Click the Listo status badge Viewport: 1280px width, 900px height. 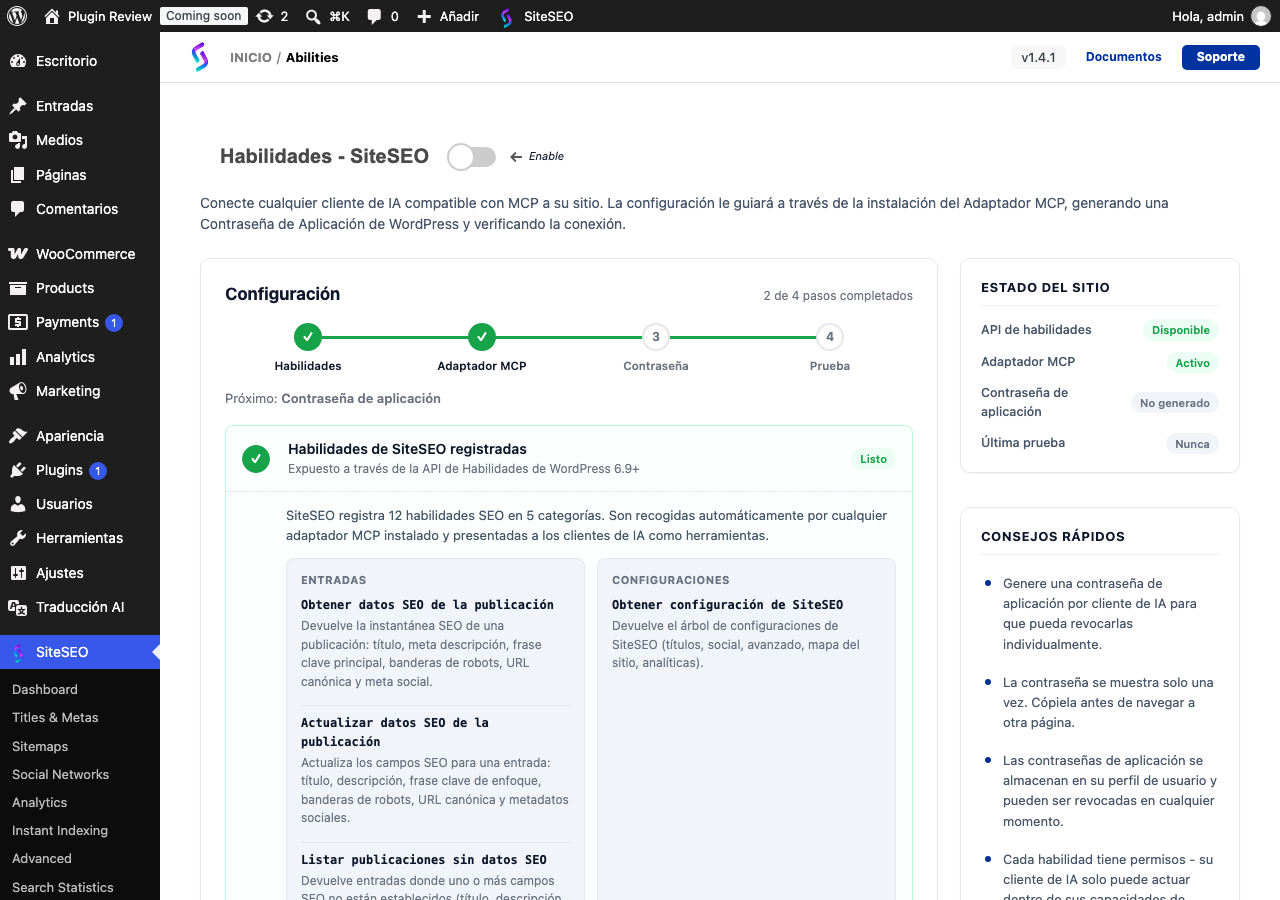pos(874,459)
